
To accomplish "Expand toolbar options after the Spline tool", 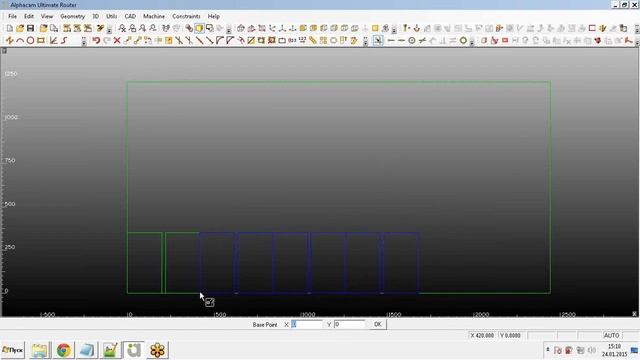I will point(84,41).
